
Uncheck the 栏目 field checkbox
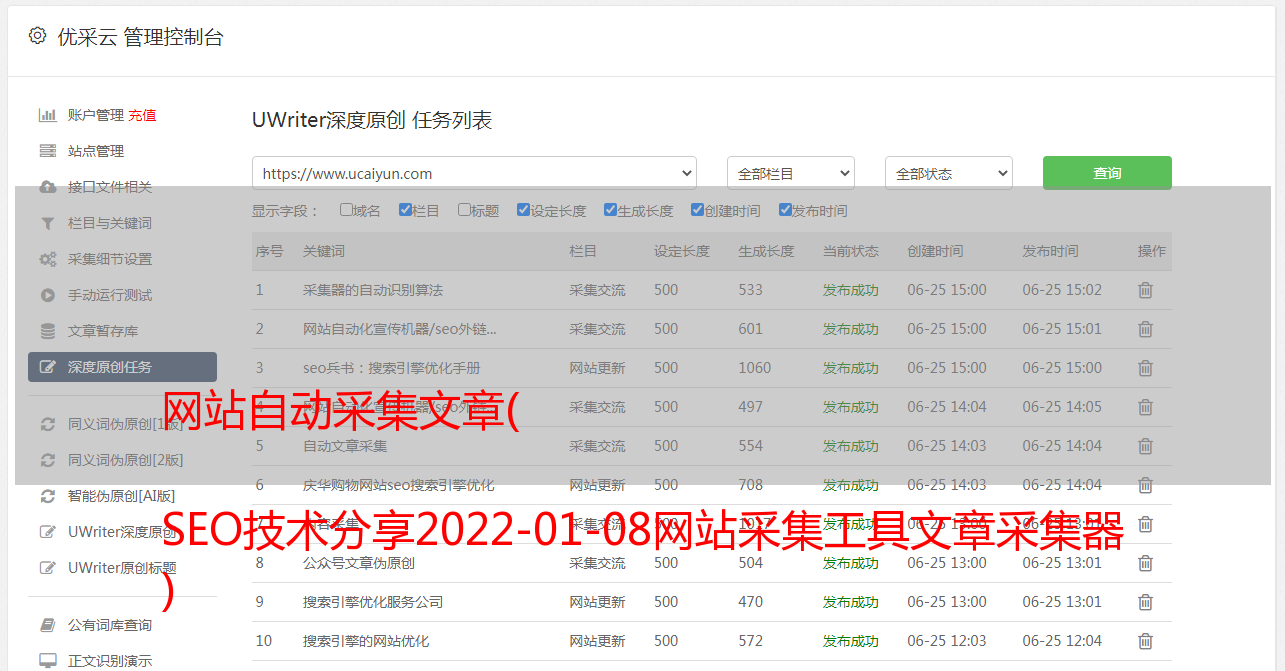click(405, 210)
